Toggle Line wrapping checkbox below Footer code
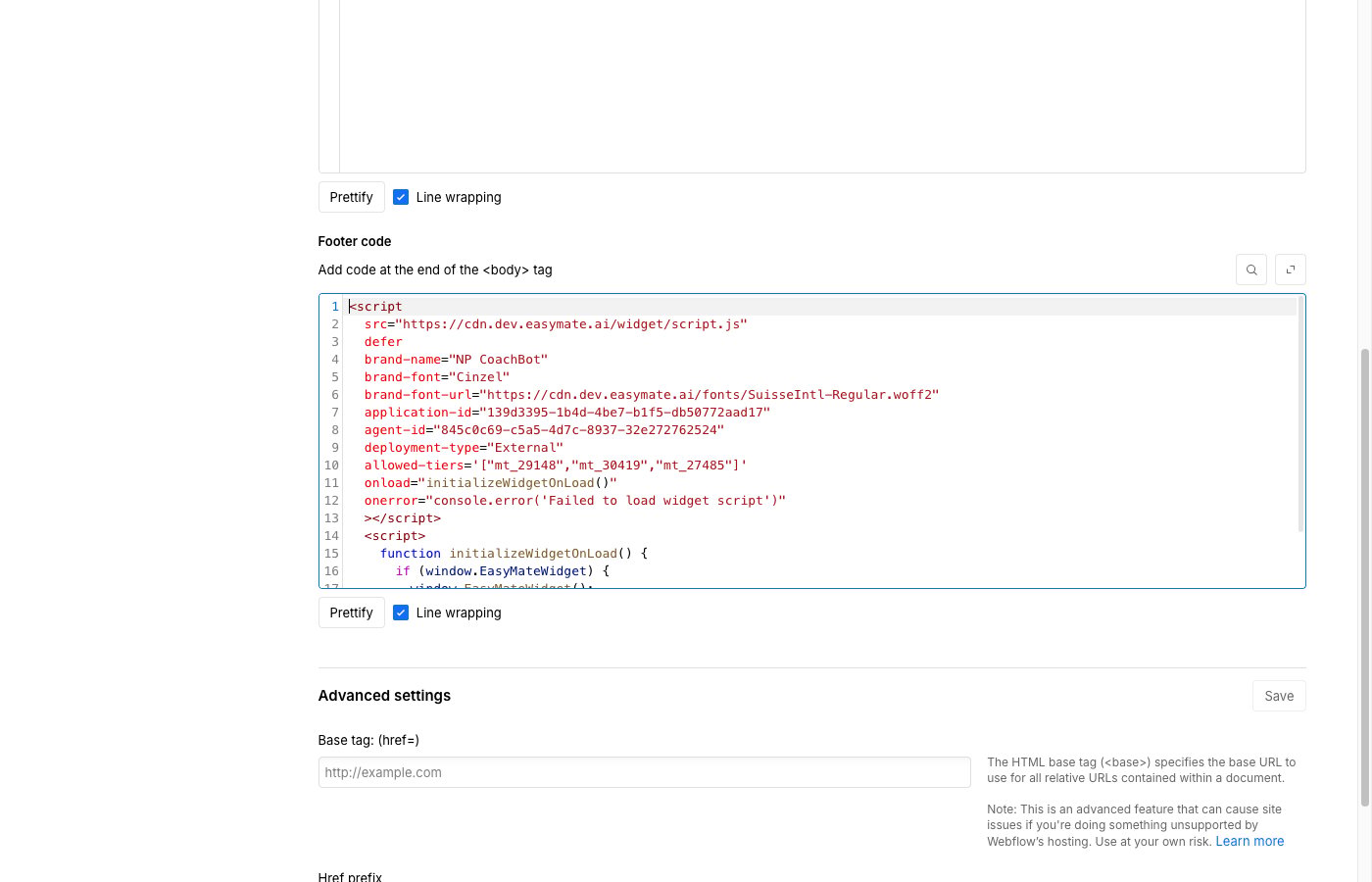The image size is (1372, 882). coord(401,612)
